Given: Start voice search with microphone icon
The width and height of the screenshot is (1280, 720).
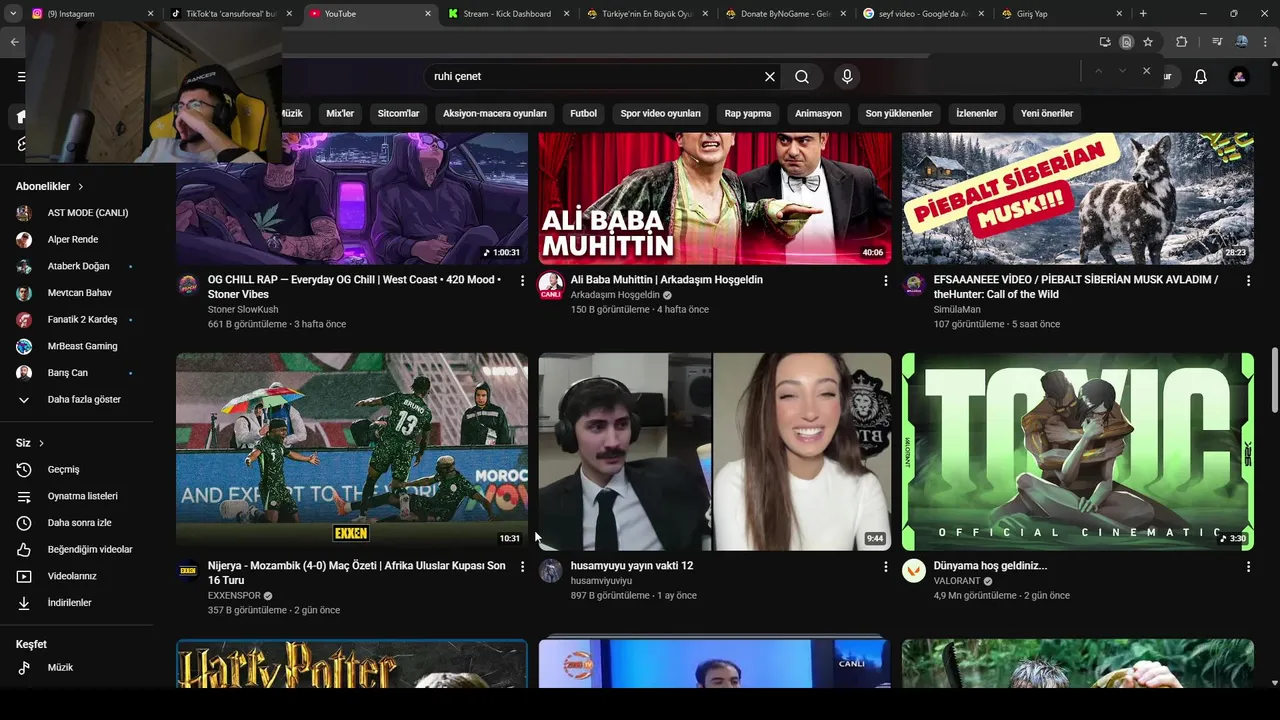Looking at the screenshot, I should pyautogui.click(x=847, y=77).
